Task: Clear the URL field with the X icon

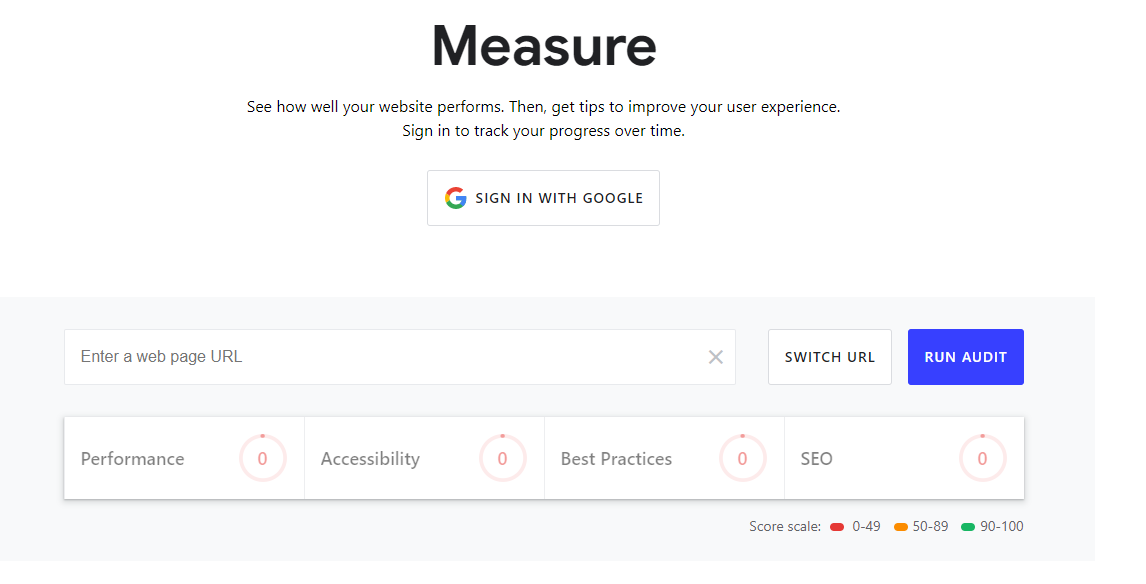Action: pos(716,357)
